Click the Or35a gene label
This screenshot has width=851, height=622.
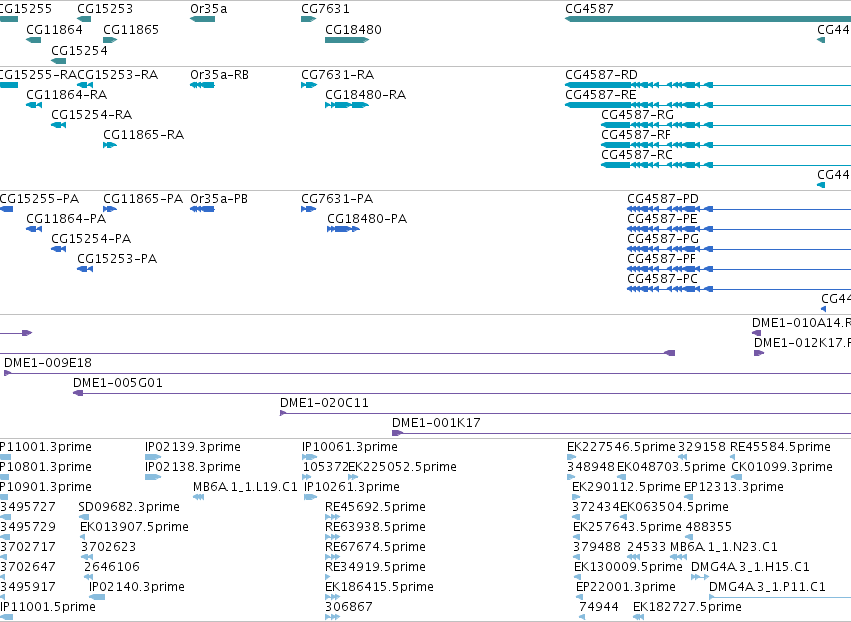pyautogui.click(x=208, y=9)
